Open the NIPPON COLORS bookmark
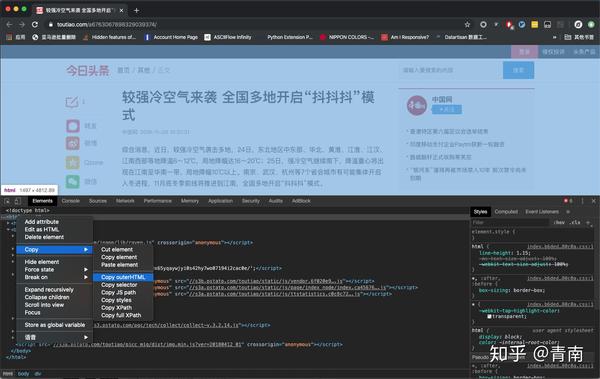Image resolution: width=600 pixels, height=379 pixels. [x=347, y=37]
